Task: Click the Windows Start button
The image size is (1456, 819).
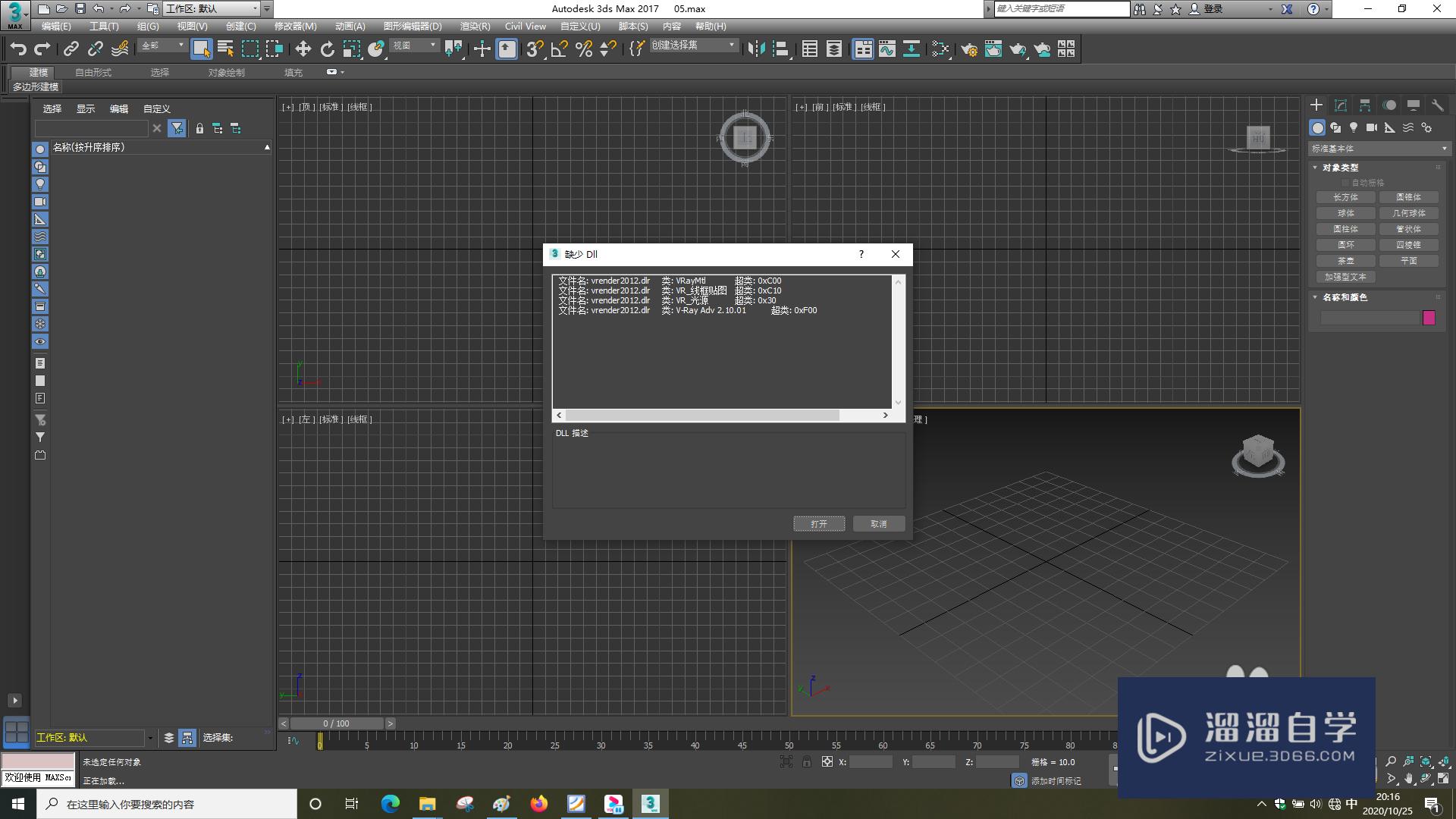Action: pos(18,804)
